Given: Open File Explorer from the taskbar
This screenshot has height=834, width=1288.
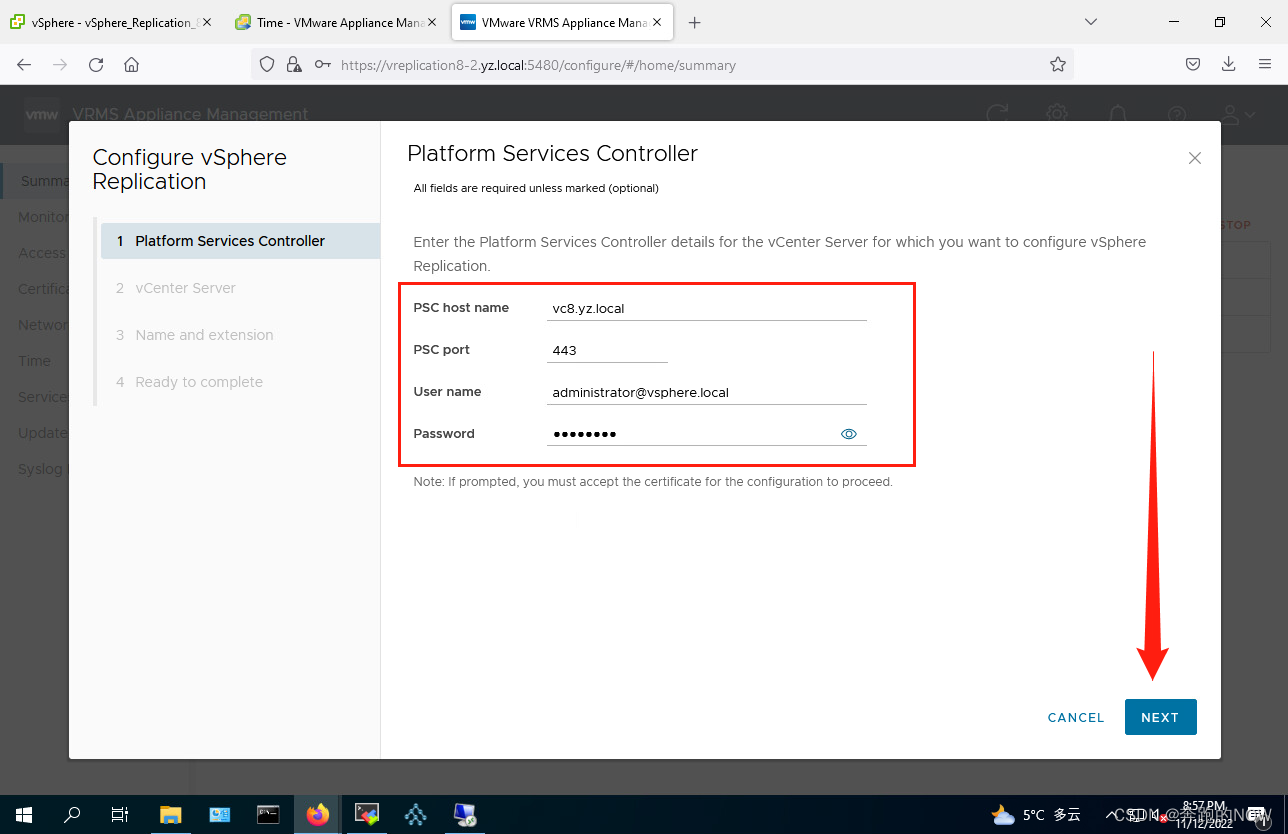Looking at the screenshot, I should tap(170, 814).
